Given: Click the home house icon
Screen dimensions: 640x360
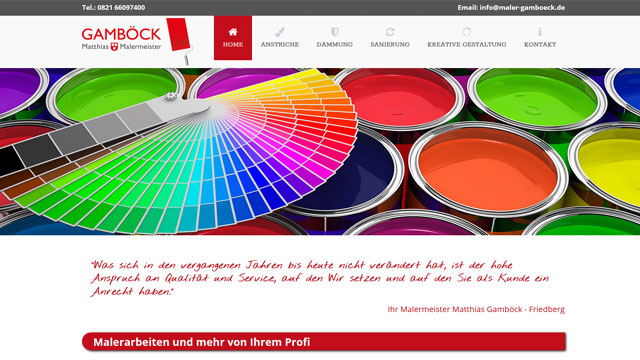Looking at the screenshot, I should click(x=233, y=32).
